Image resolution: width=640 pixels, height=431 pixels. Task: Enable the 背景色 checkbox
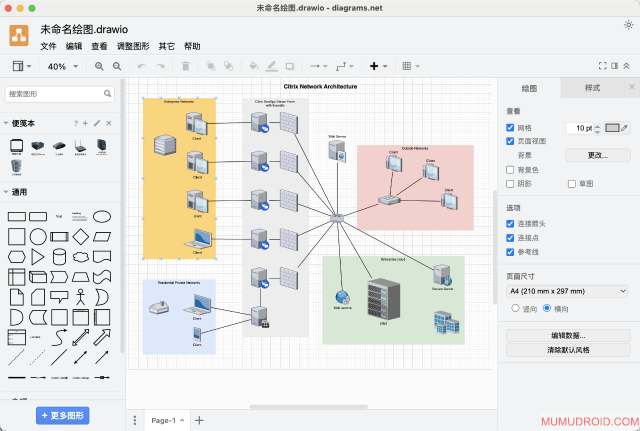(x=510, y=169)
